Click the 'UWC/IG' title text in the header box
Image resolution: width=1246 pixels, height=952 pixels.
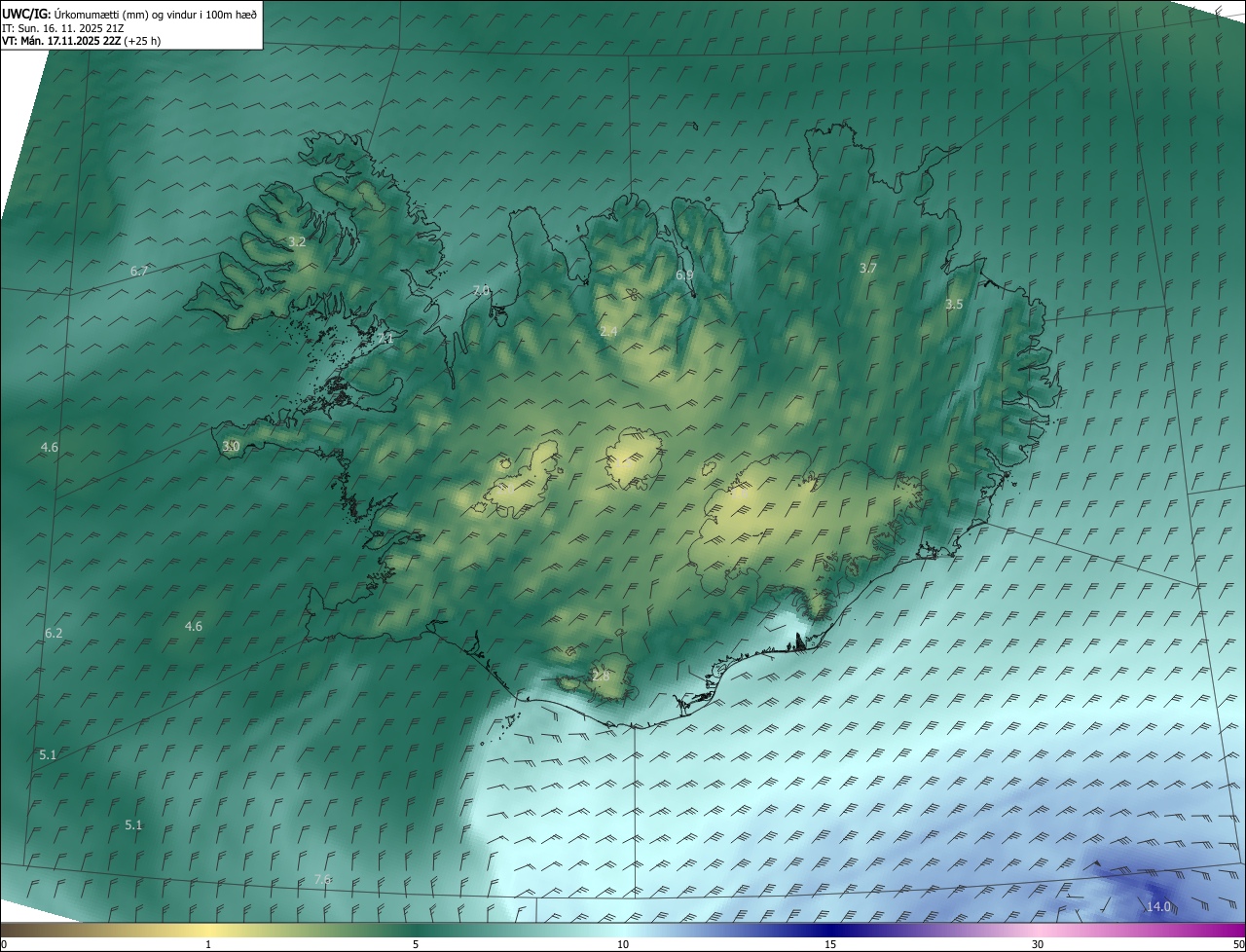(26, 14)
